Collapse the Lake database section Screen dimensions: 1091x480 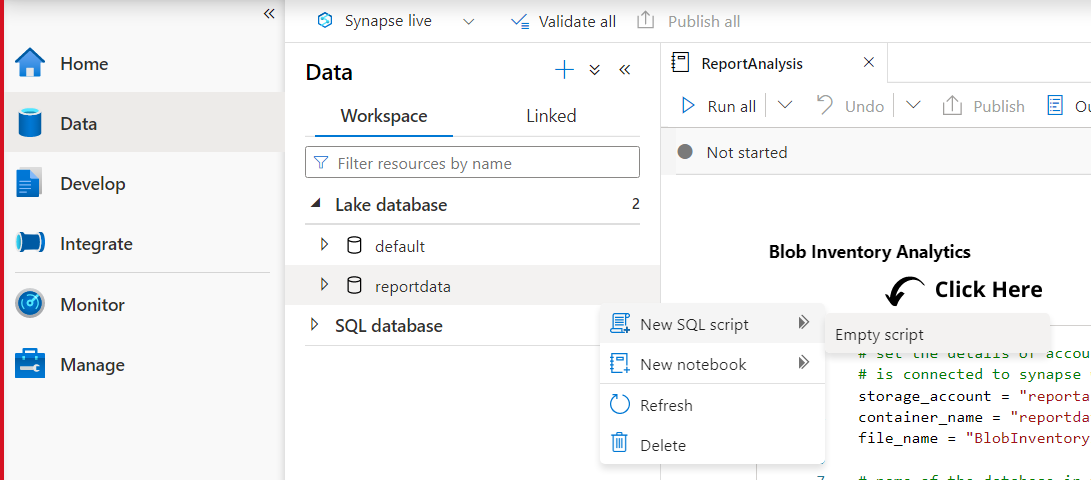tap(315, 205)
